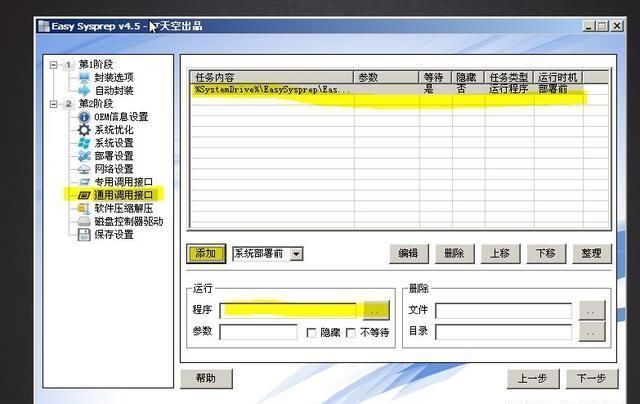Toggle the 不等待 checkbox

coord(351,332)
